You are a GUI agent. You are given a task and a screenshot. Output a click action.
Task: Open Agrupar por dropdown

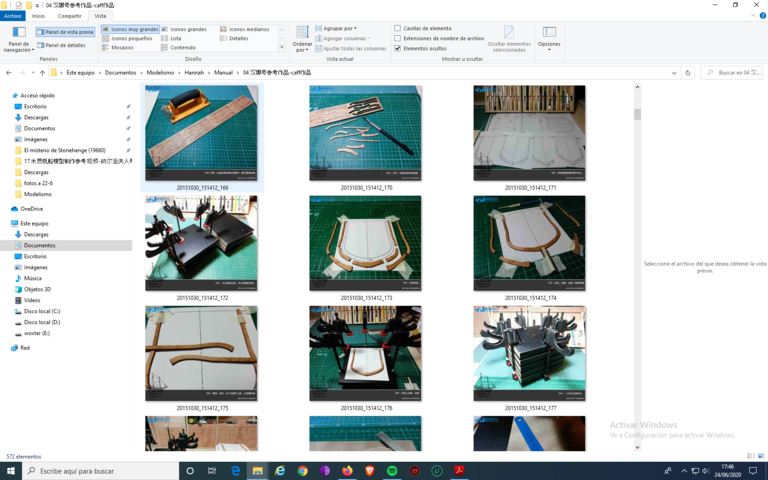pyautogui.click(x=336, y=28)
